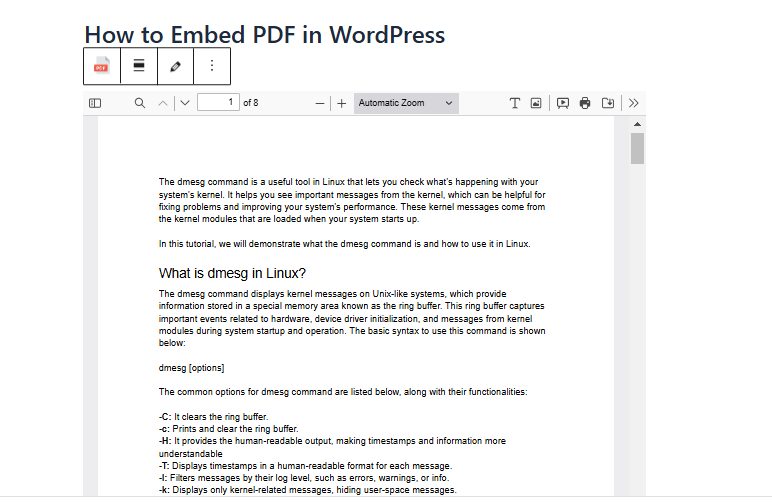This screenshot has height=503, width=772.
Task: Click the '-c: Prints and clear the ring buffer.' line
Action: click(x=228, y=429)
